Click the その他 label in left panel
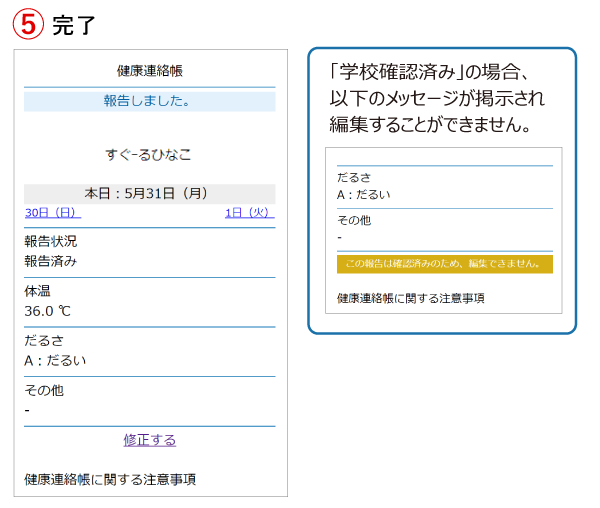 coord(44,390)
